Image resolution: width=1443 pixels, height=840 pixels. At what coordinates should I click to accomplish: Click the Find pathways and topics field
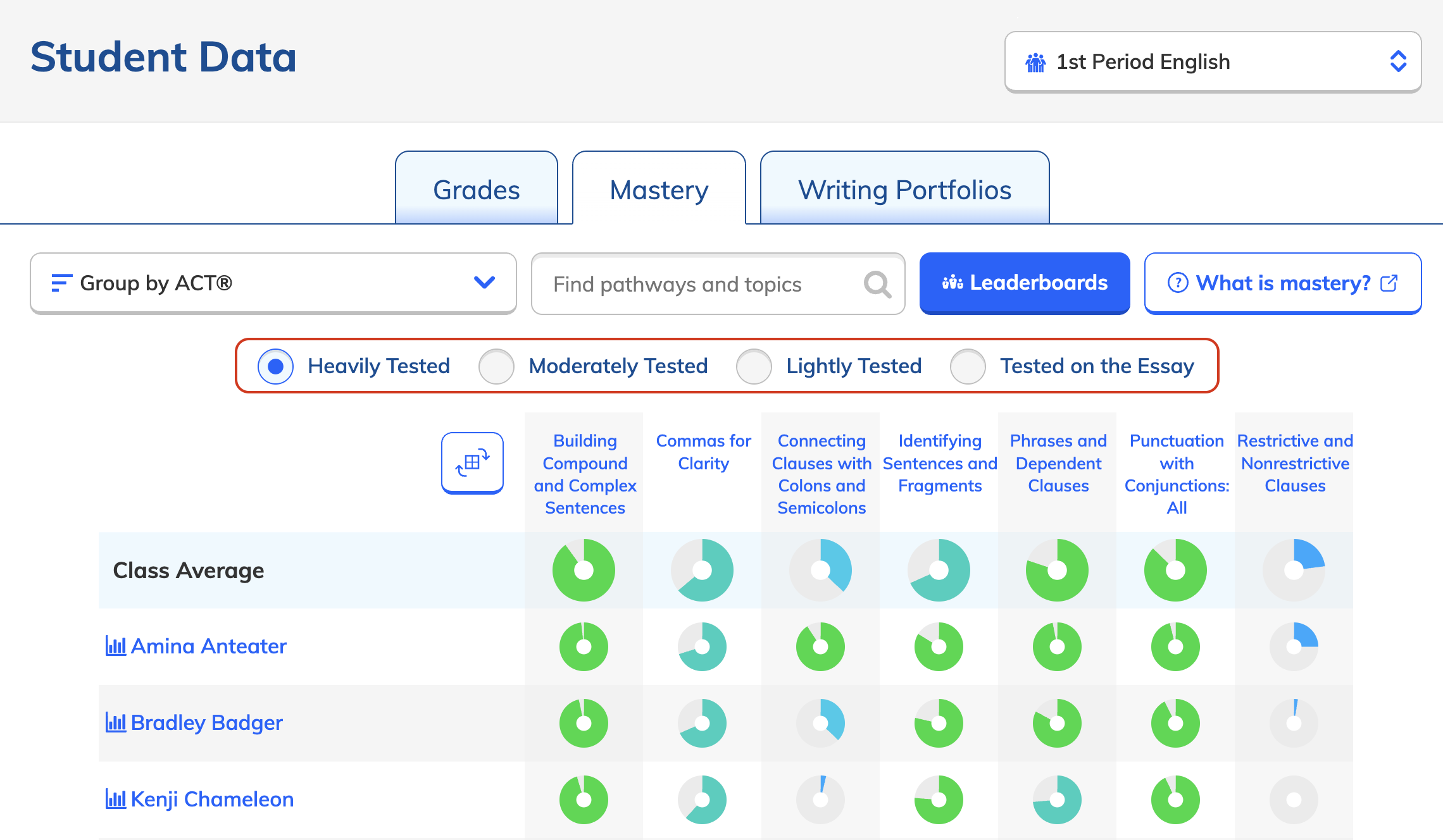coord(718,284)
